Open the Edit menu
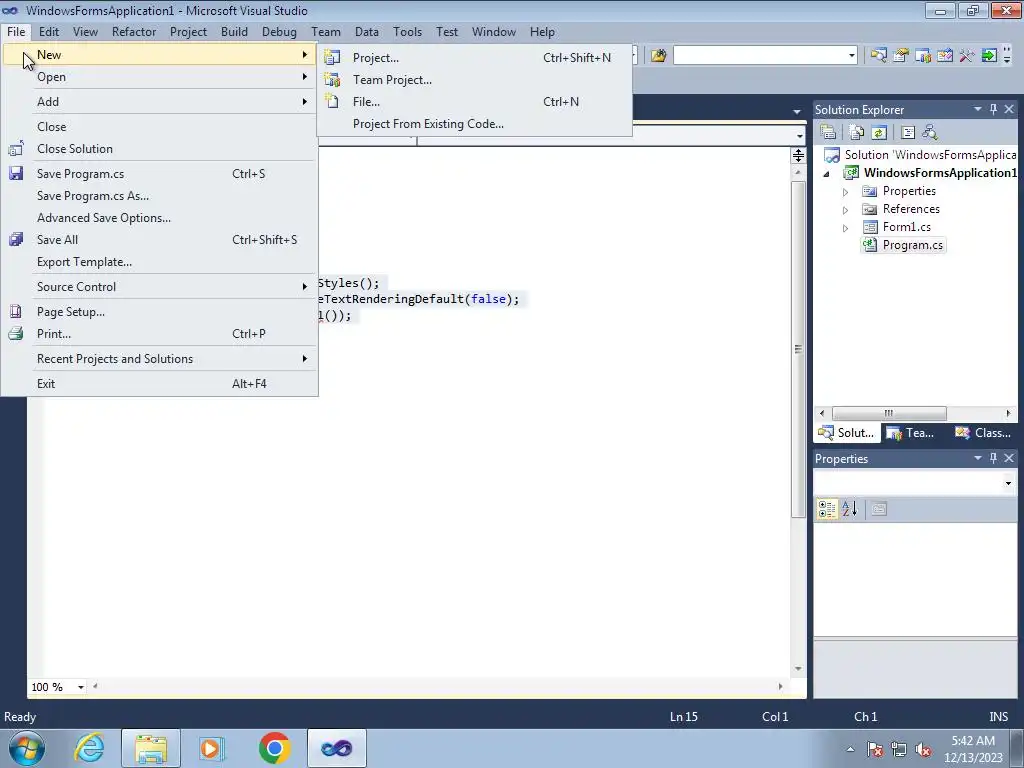This screenshot has height=768, width=1024. tap(48, 31)
